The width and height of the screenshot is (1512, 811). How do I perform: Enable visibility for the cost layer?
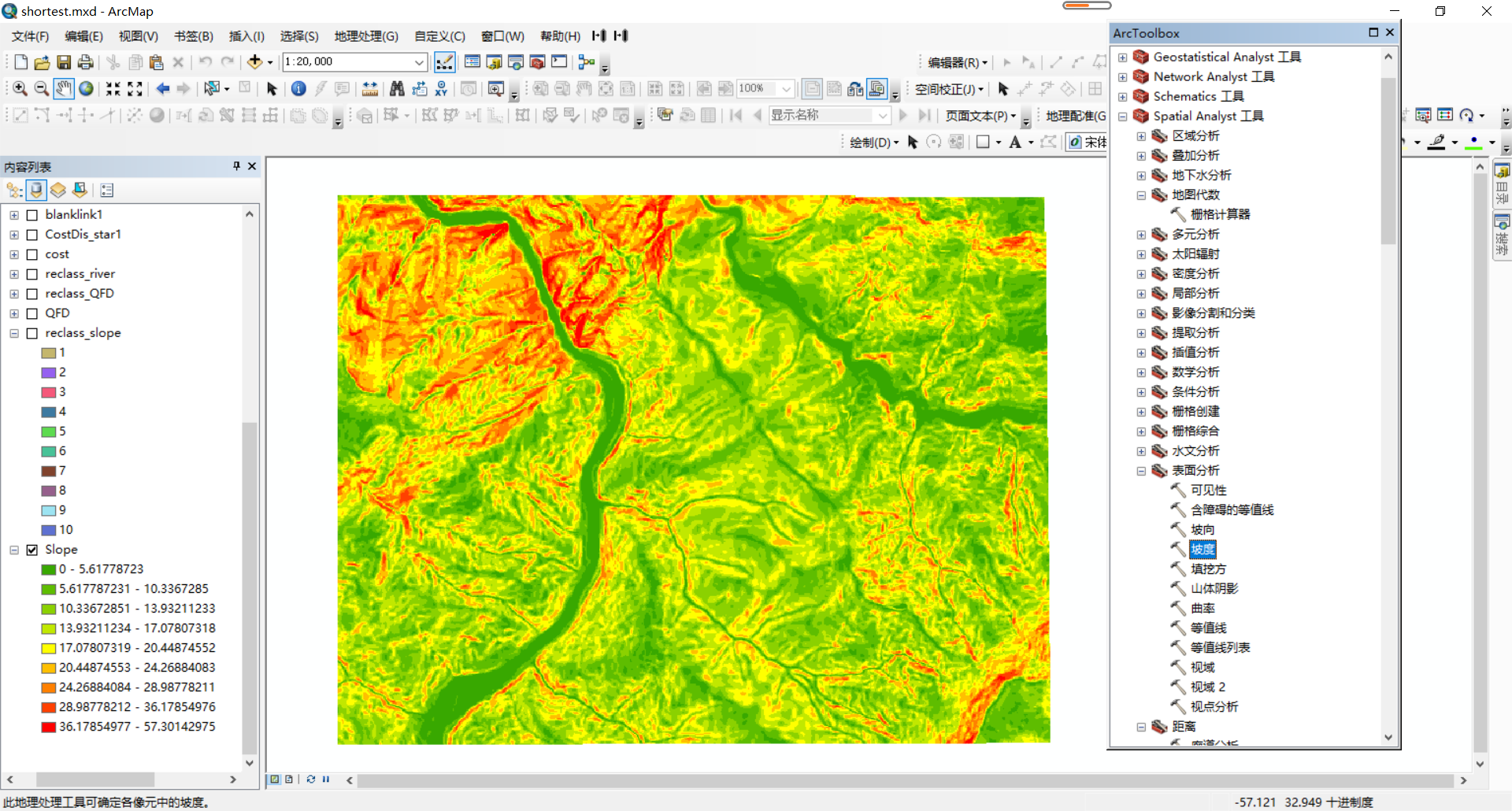pos(32,254)
